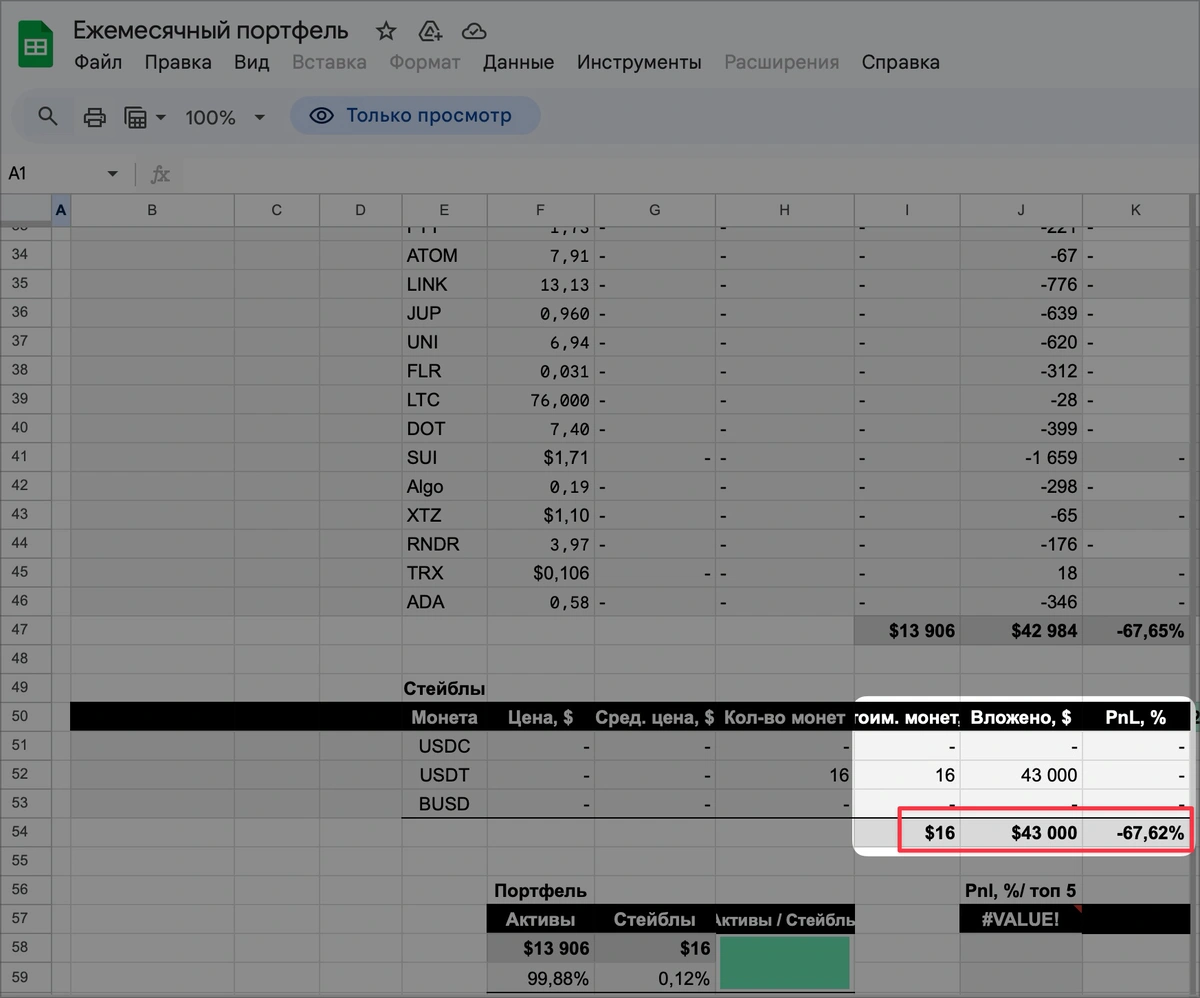Click the UNI cell

(x=444, y=342)
